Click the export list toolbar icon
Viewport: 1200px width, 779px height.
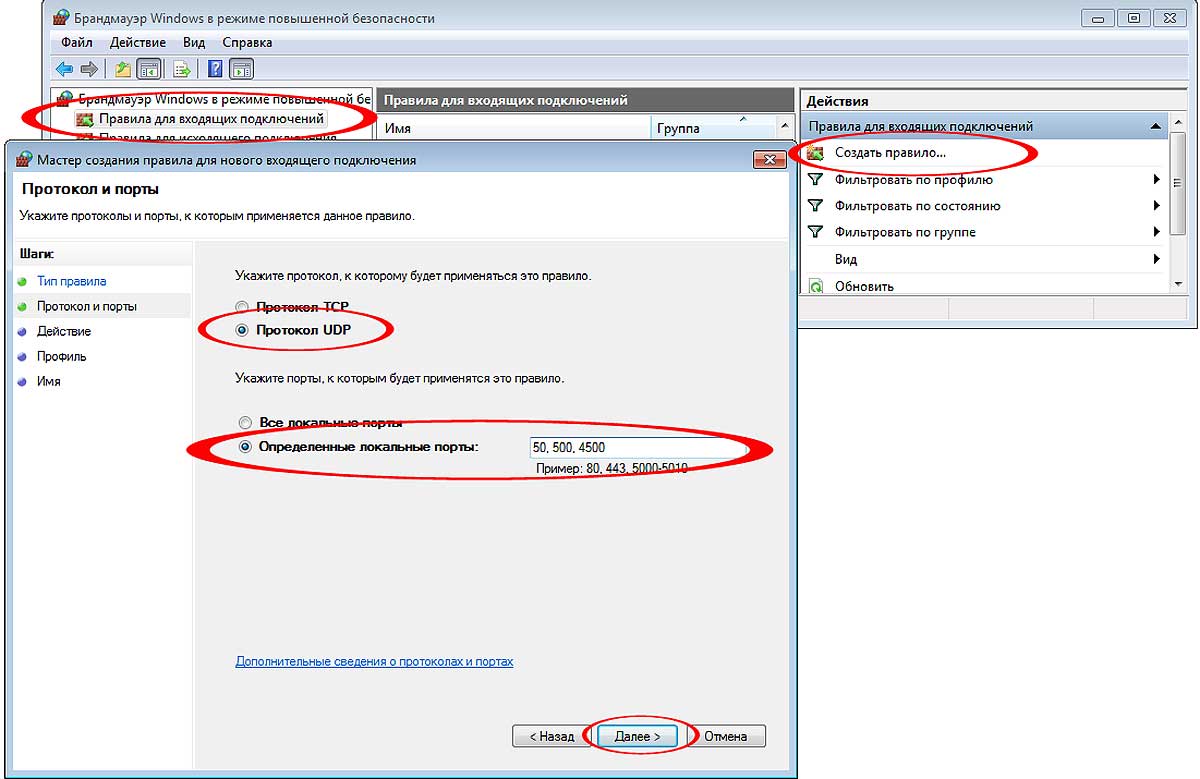coord(182,69)
